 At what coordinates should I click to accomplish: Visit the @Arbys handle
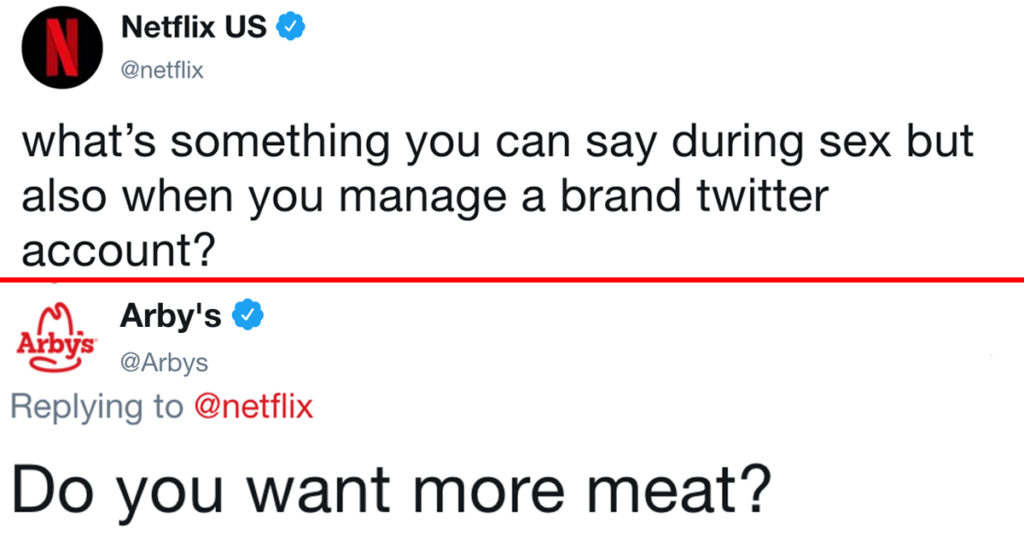click(x=164, y=362)
